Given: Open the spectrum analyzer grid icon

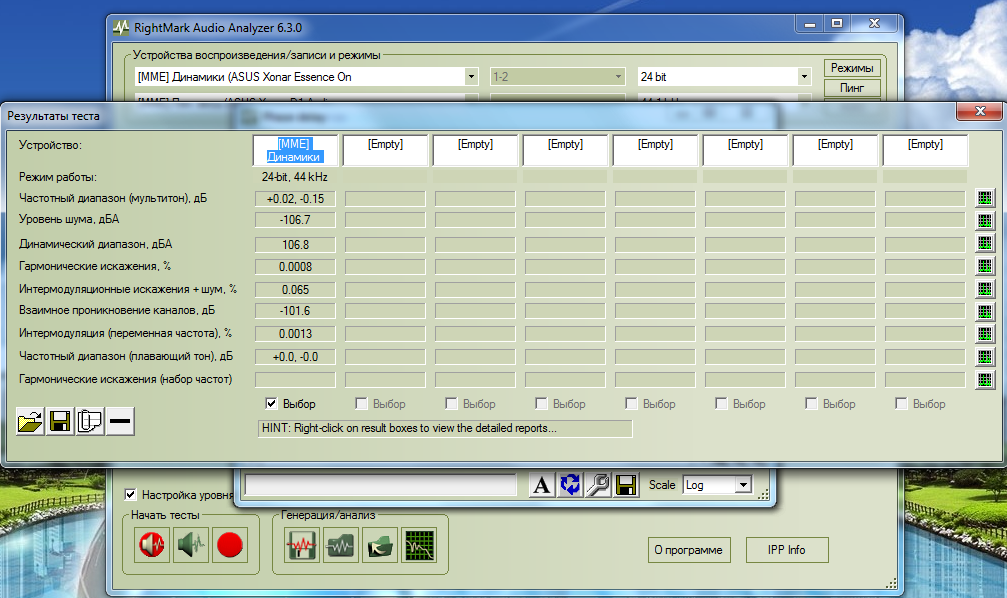Looking at the screenshot, I should pos(419,546).
